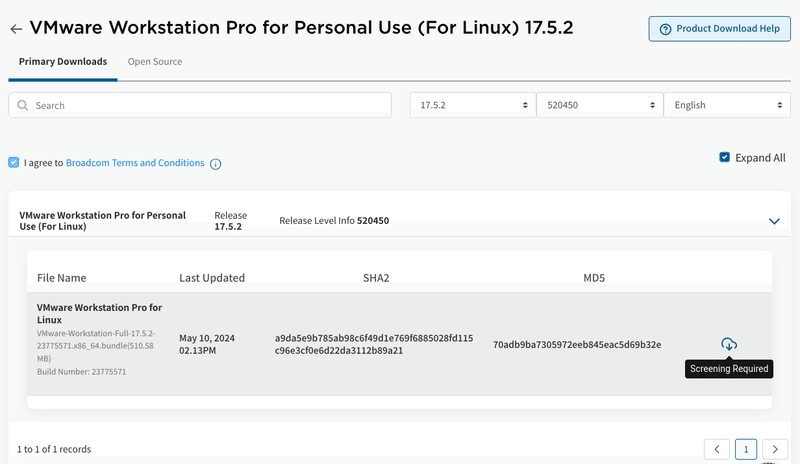Click the VMware Workstation Pro for Personal Use section title
The width and height of the screenshot is (800, 464).
103,221
